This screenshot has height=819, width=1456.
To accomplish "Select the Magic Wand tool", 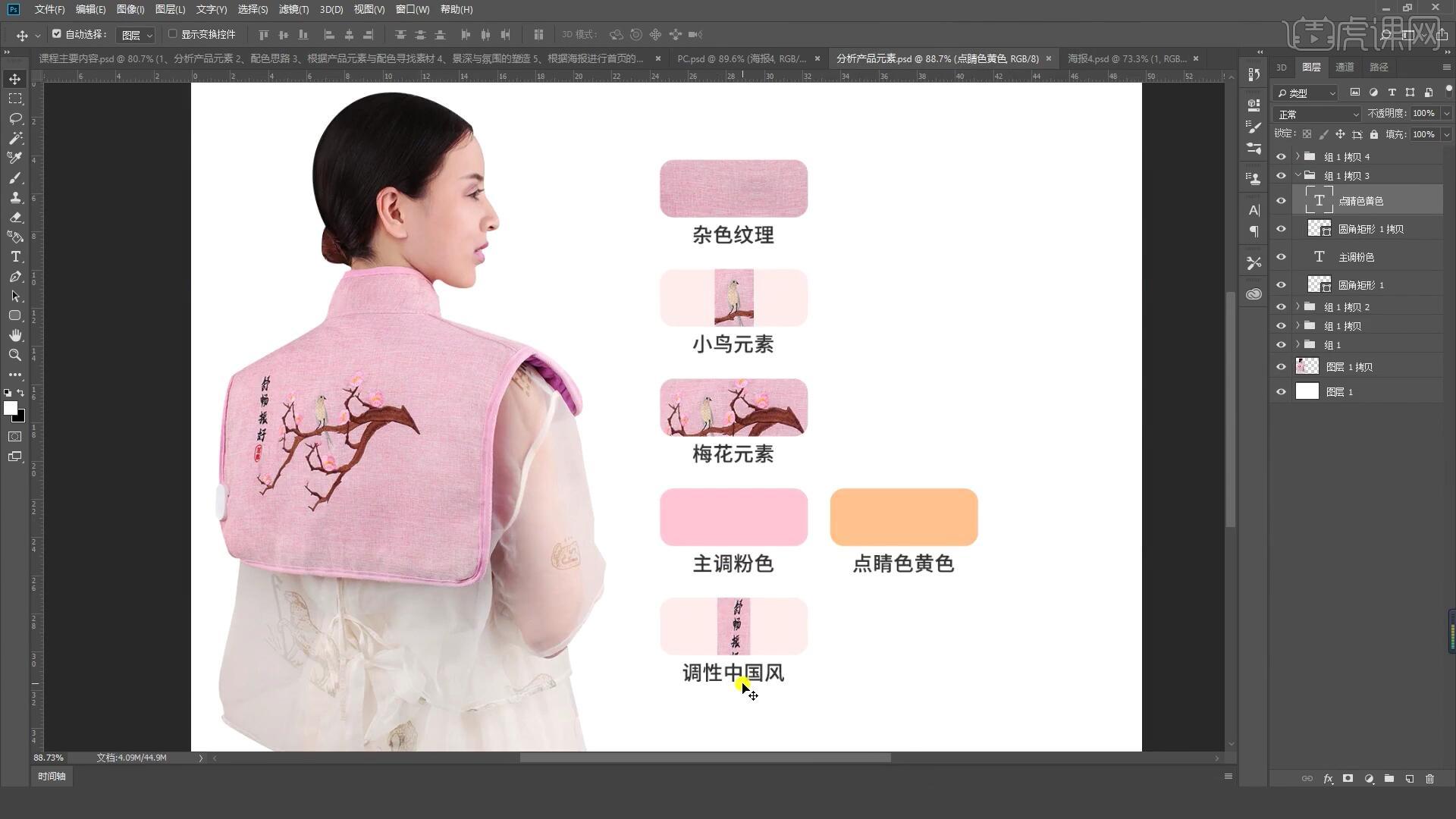I will [x=15, y=138].
